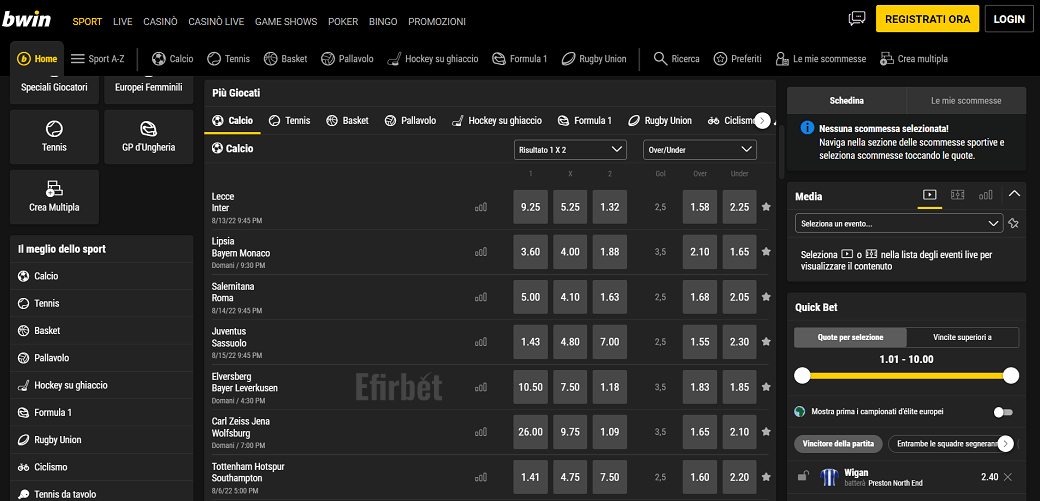Open Hockey su ghiaccio in sidebar list
The image size is (1040, 501).
tap(102, 386)
